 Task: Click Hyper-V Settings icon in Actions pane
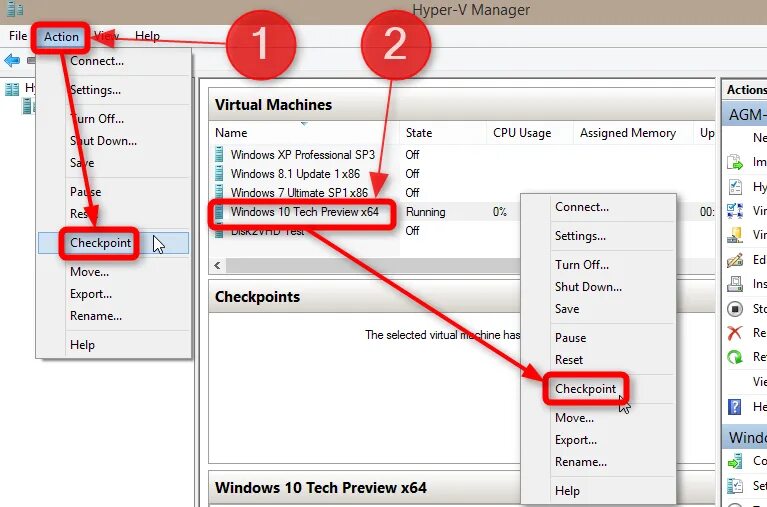tap(735, 186)
